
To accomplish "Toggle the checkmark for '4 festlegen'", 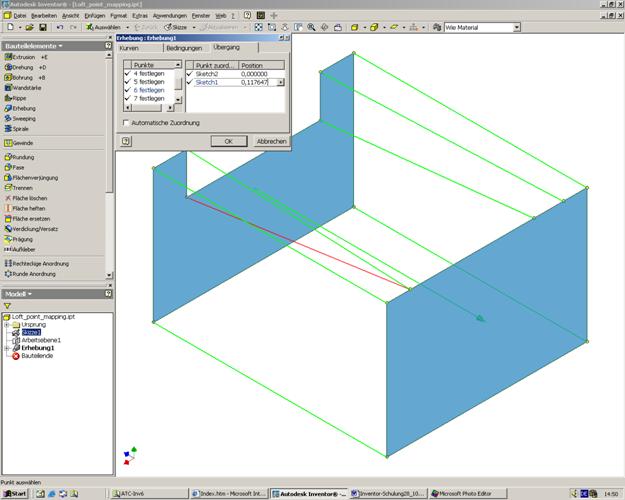I will 128,73.
